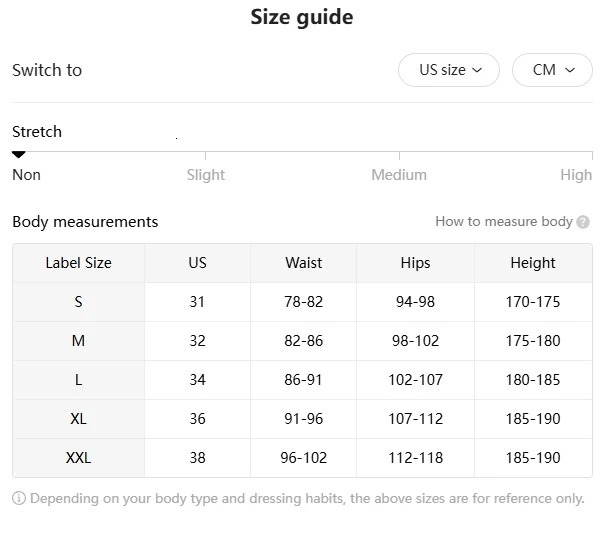Screen dimensions: 600x534
Task: Click the XL size row label
Action: coord(78,419)
